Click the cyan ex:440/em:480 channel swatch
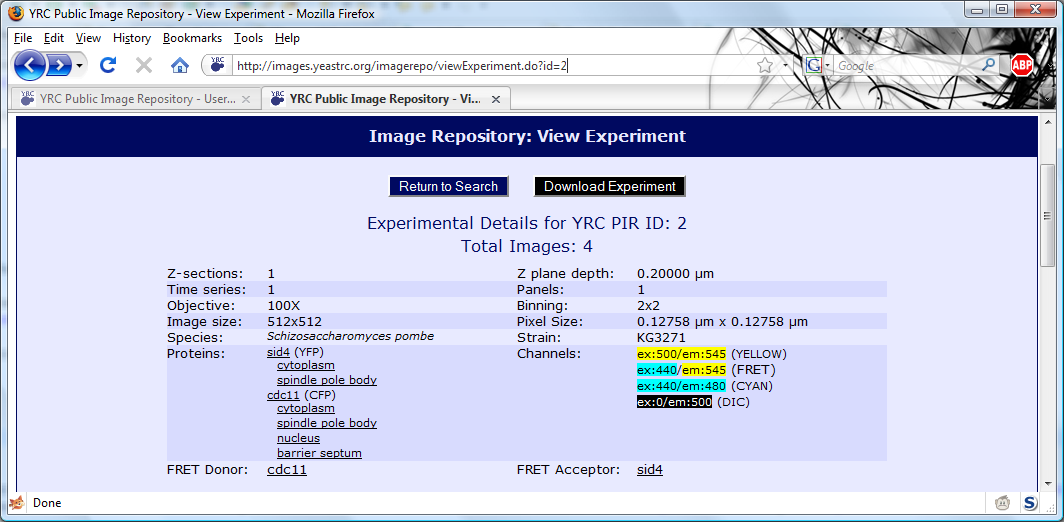The height and width of the screenshot is (522, 1064). pos(681,386)
